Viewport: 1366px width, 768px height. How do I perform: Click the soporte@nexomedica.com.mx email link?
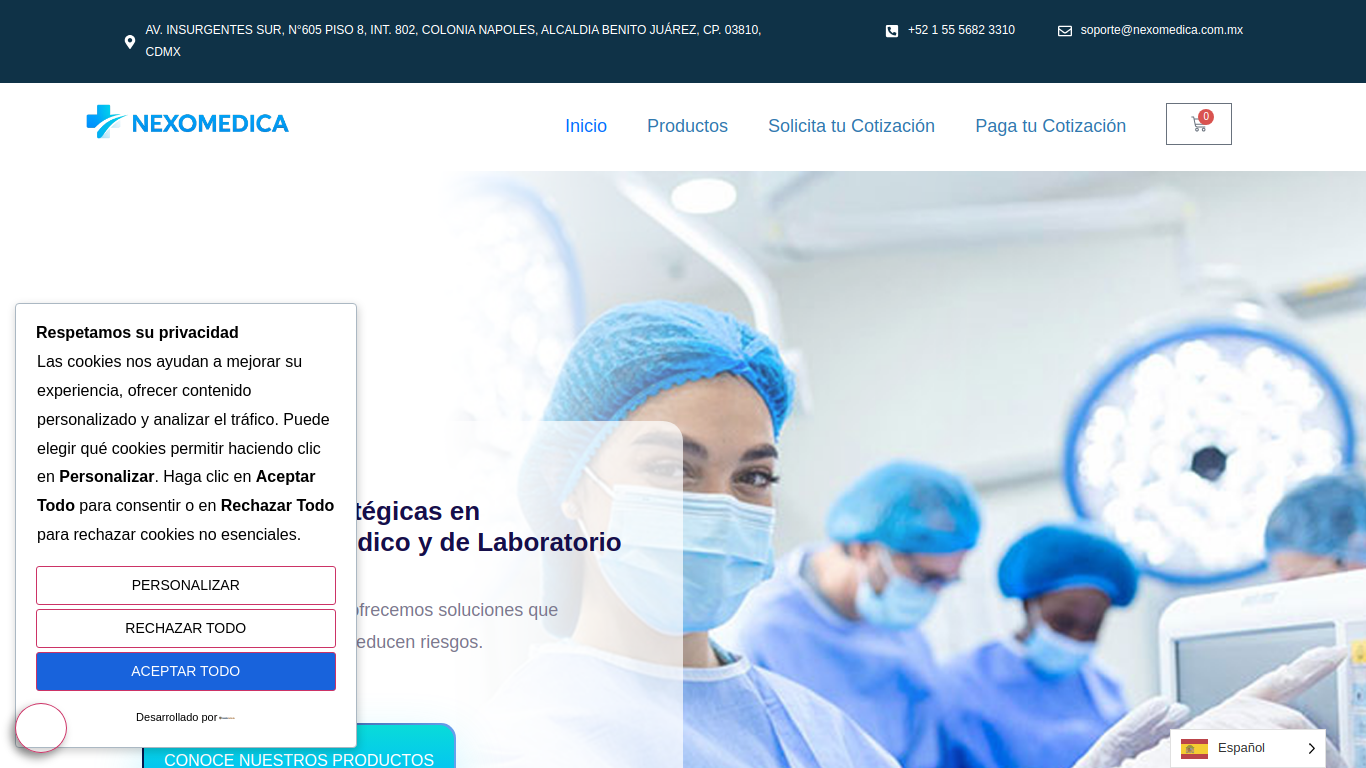point(1161,30)
